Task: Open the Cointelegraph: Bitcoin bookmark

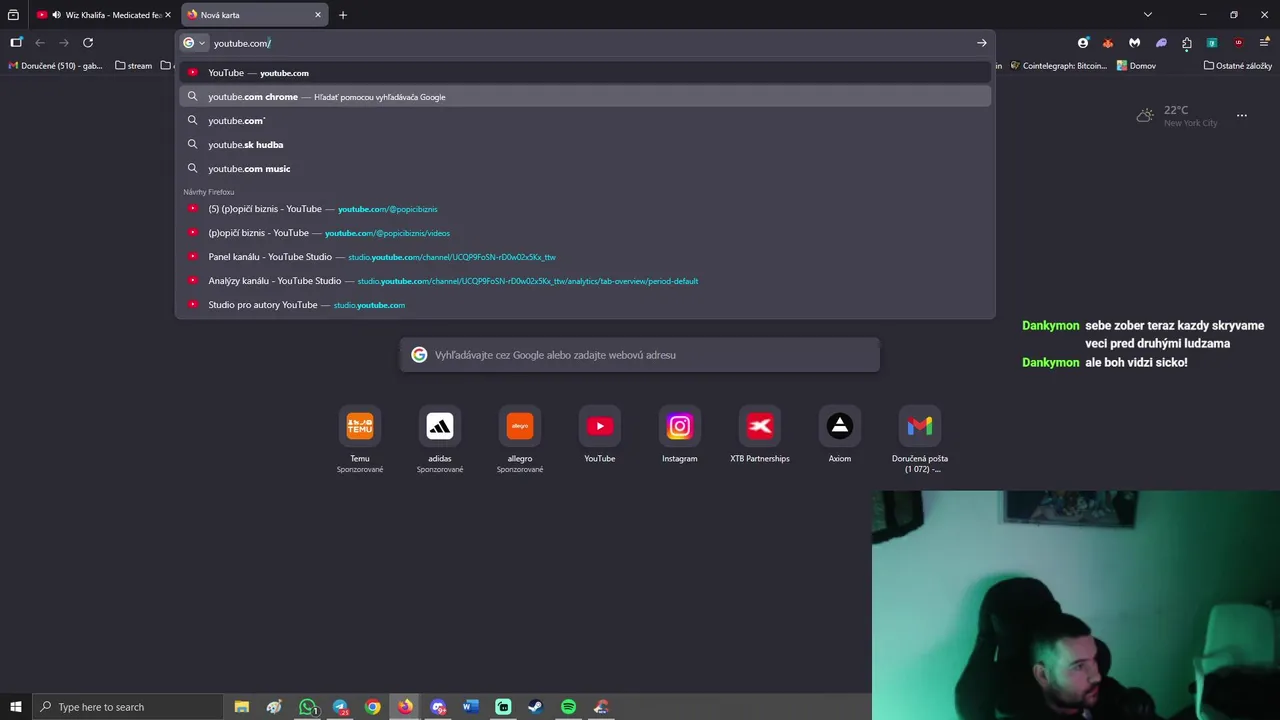Action: (1058, 66)
